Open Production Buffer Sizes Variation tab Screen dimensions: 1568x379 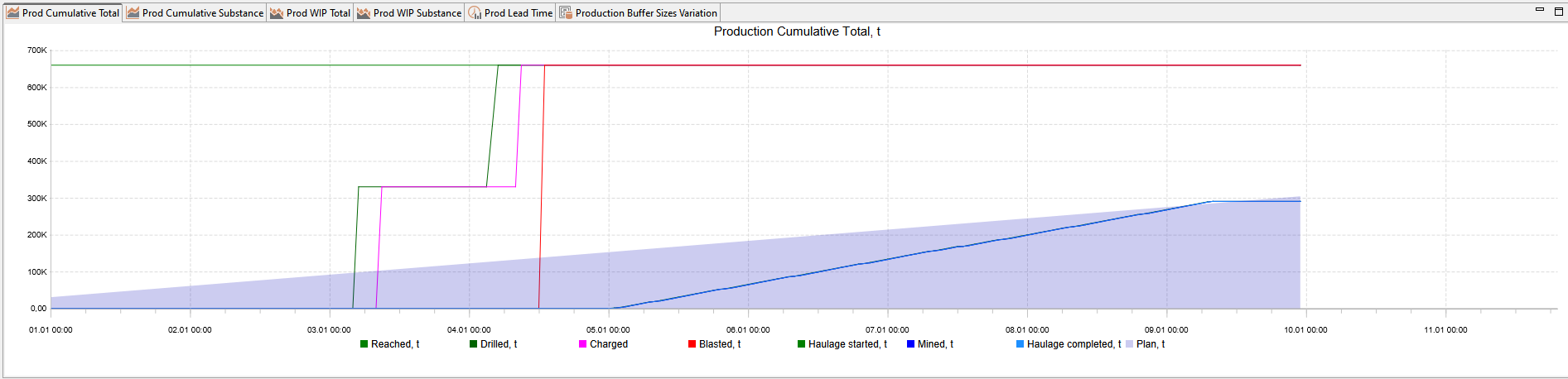point(639,13)
